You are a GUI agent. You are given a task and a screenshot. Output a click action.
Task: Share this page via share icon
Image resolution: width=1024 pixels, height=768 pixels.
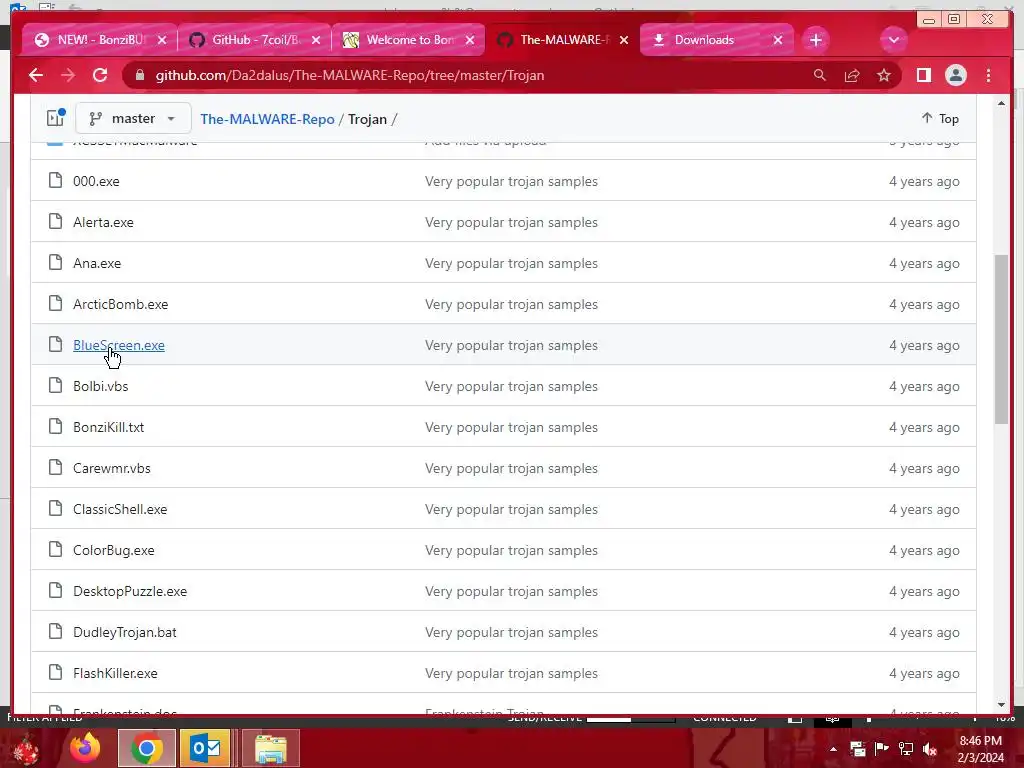(x=852, y=75)
